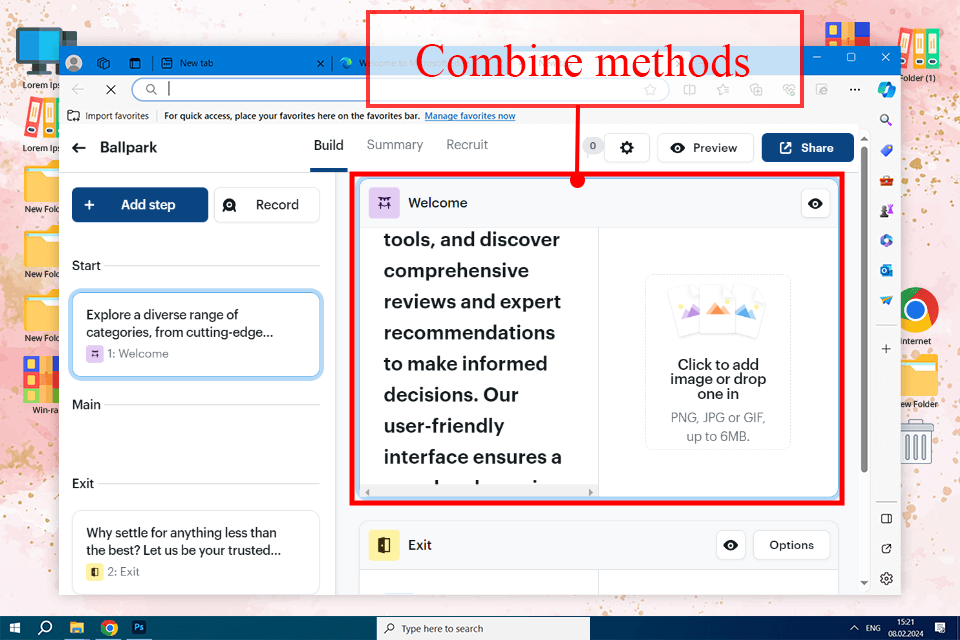Toggle visibility eye on Exit step
The width and height of the screenshot is (960, 640).
tap(730, 545)
